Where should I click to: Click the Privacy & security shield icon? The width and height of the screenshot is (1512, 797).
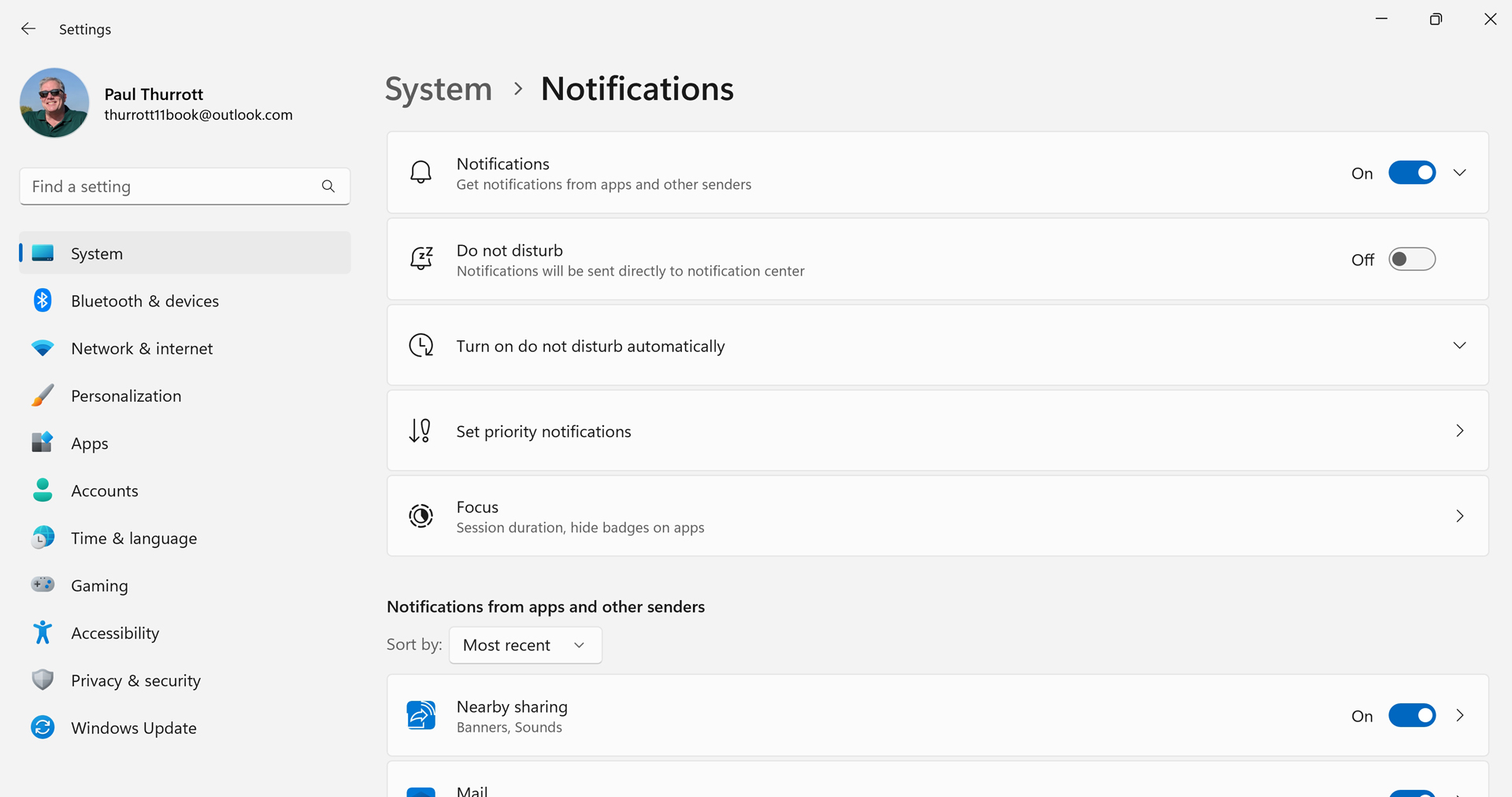pyautogui.click(x=43, y=680)
